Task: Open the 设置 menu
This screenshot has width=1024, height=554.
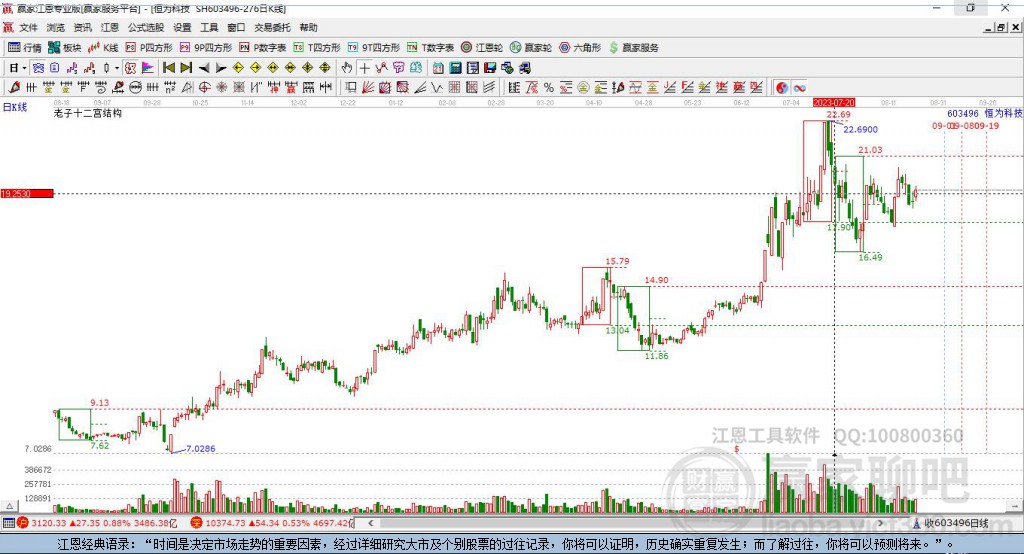Action: pos(182,27)
